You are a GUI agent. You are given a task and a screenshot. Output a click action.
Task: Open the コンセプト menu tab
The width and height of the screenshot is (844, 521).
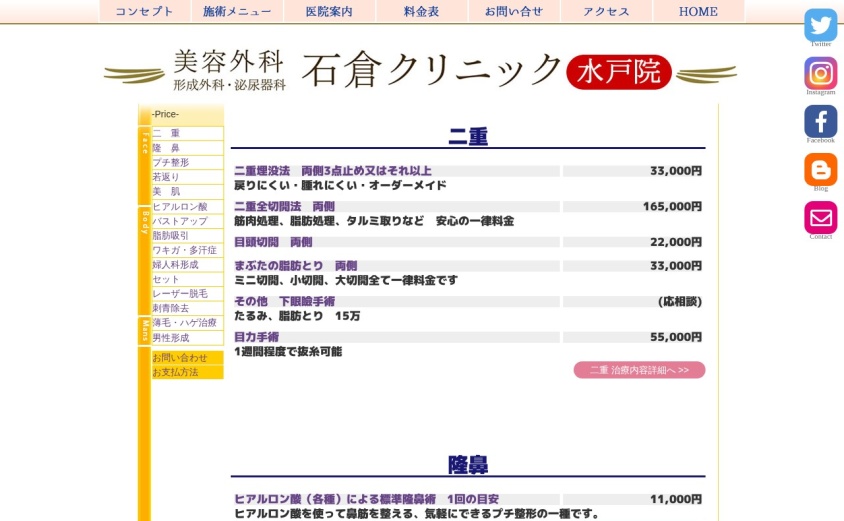pos(145,11)
